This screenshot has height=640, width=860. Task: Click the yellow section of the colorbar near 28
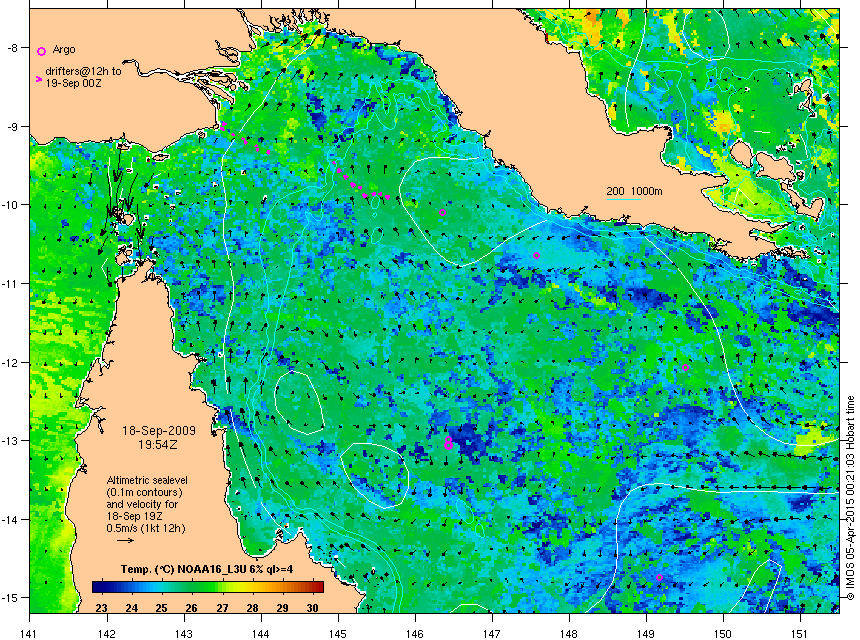pos(252,587)
